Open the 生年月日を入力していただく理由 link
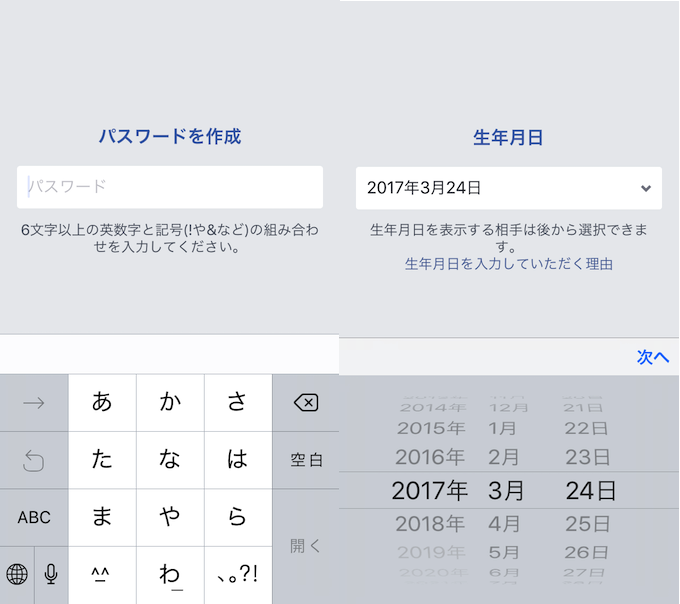Viewport: 680px width, 604px height. [508, 264]
